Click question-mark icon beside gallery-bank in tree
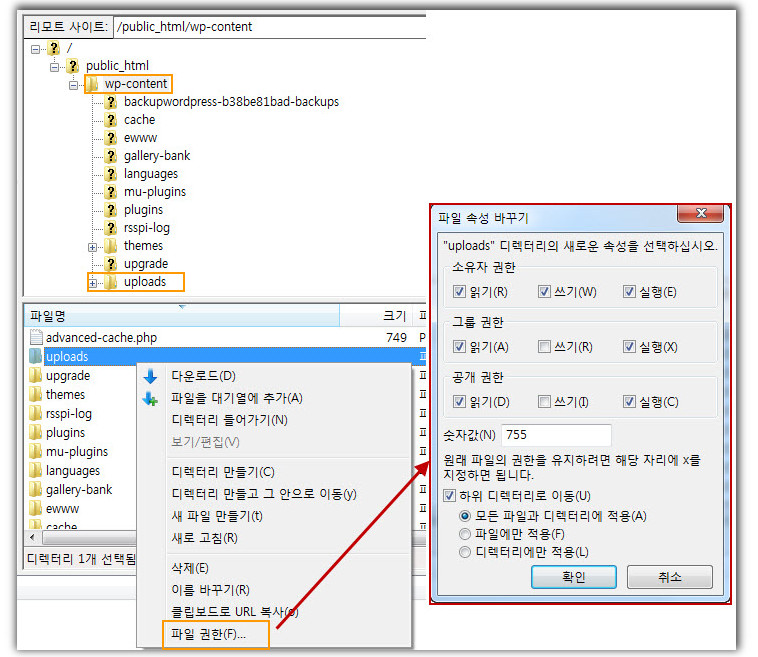Viewport: 758px width, 657px height. point(111,156)
